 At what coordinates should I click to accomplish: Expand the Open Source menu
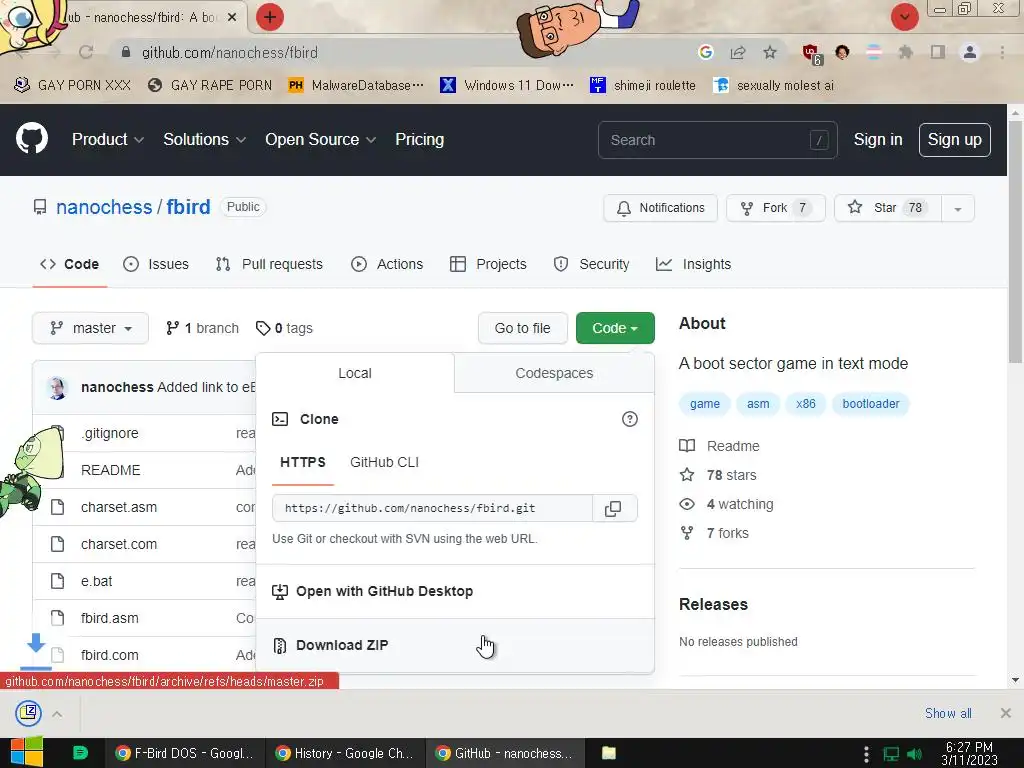(320, 139)
